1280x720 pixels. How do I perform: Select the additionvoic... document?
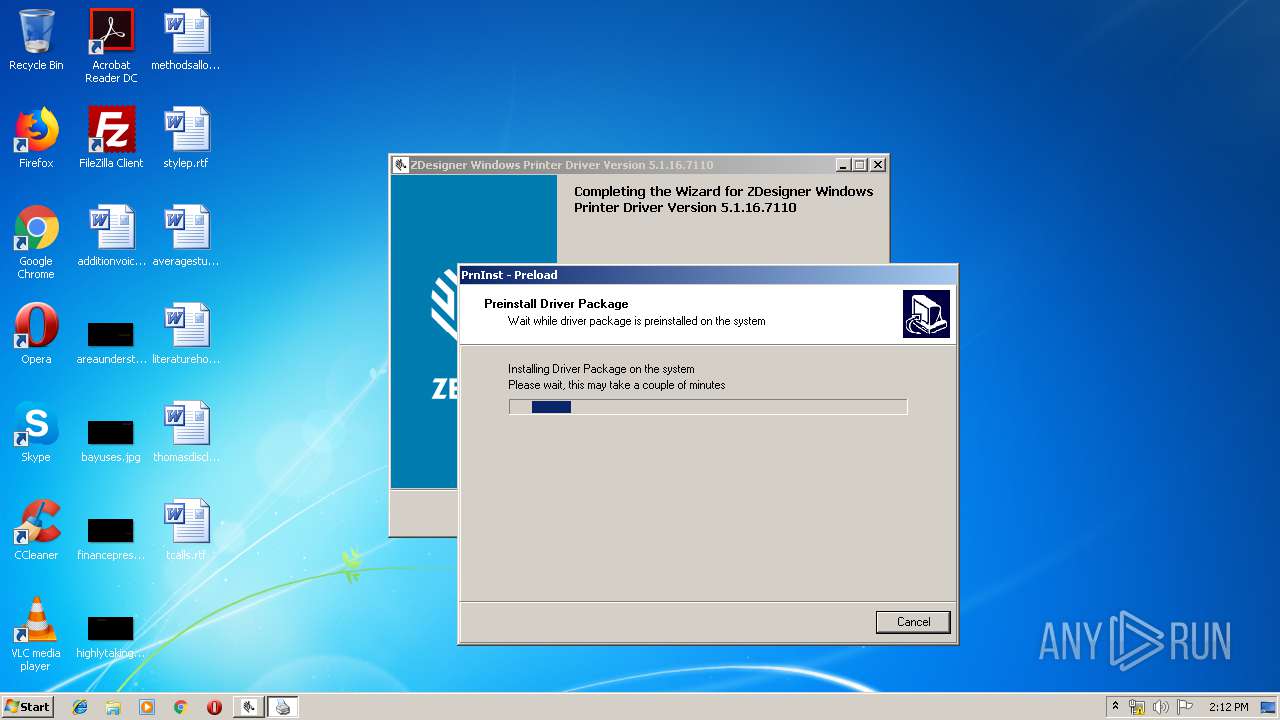(111, 236)
